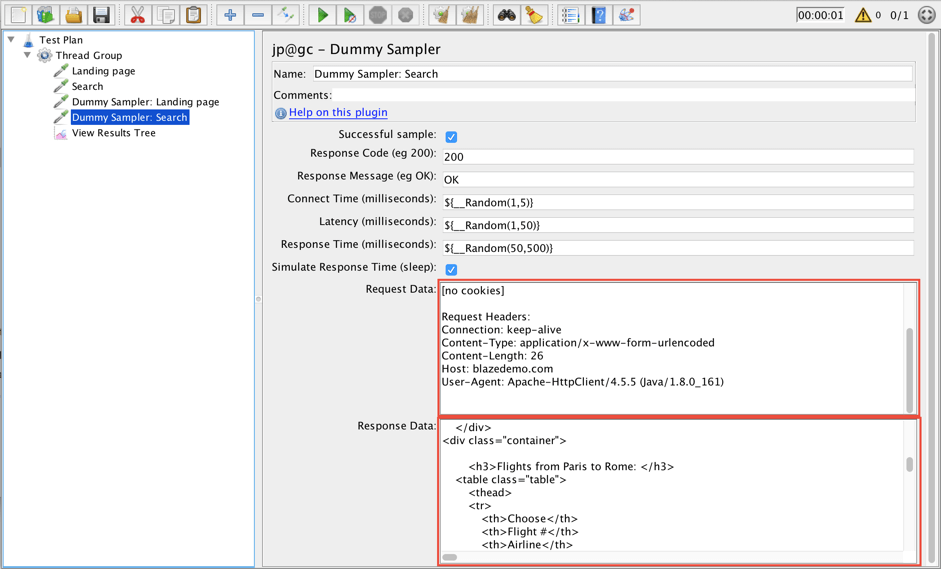Screen dimensions: 941x569
Task: Click inside the Request Data text area
Action: [x=672, y=348]
